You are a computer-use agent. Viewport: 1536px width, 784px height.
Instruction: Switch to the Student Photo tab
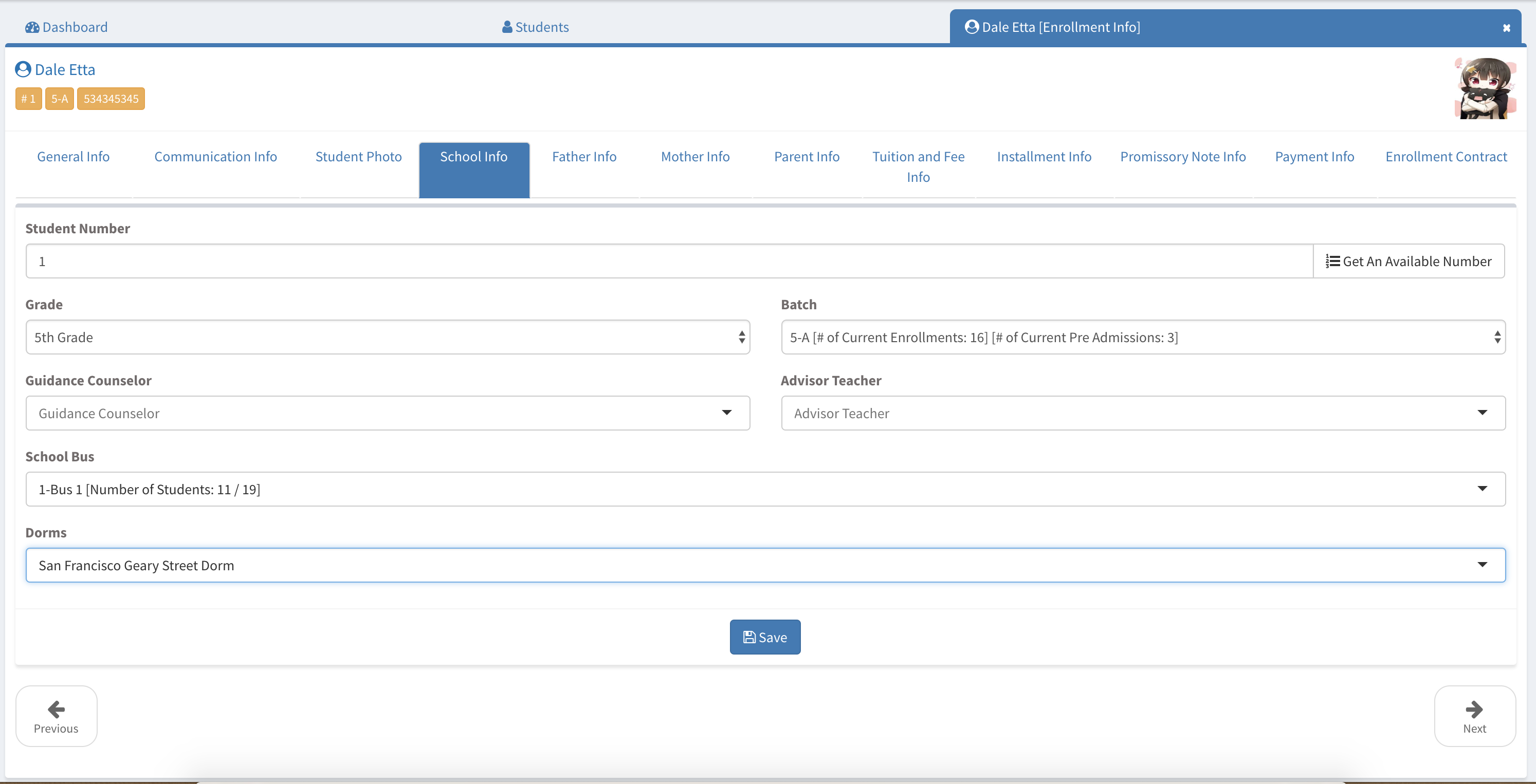pyautogui.click(x=358, y=170)
